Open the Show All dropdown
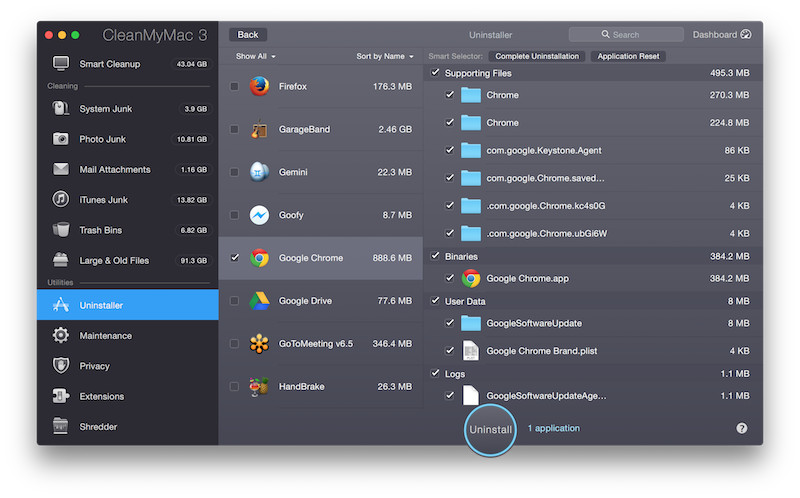Viewport: 800px width, 498px height. pos(255,57)
